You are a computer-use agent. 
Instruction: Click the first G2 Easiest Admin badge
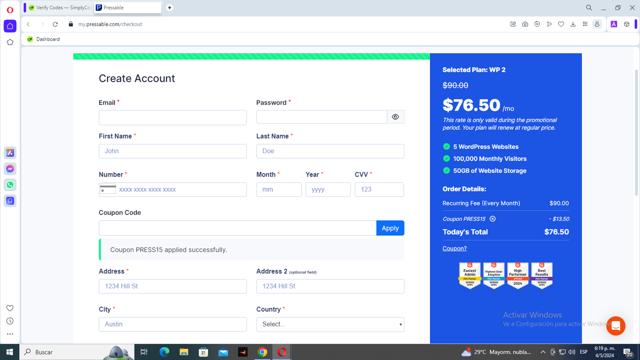tap(469, 276)
